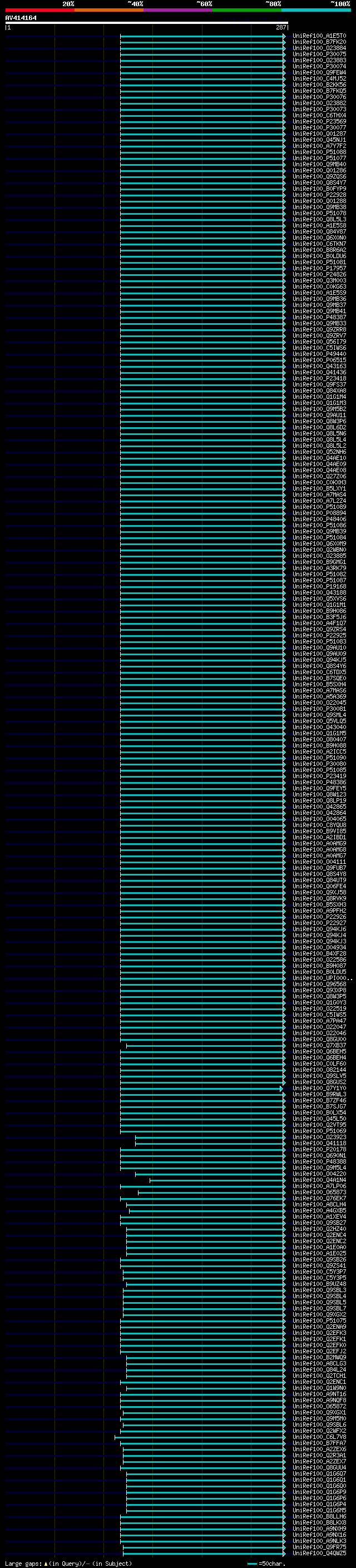This screenshot has width=356, height=1568.
Task: Open hit UniRef100_A1E5T0
Action: [319, 36]
